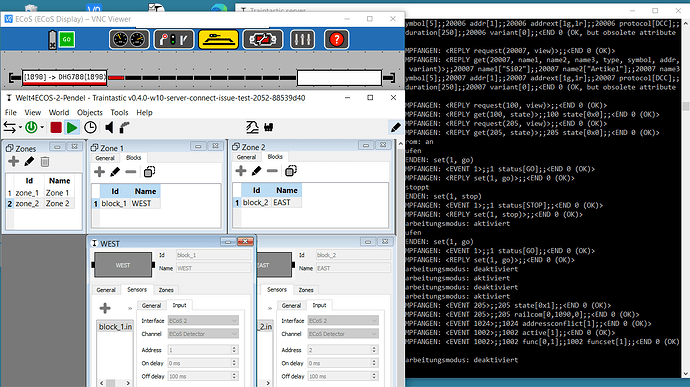Open the File menu
The image size is (690, 387).
pyautogui.click(x=11, y=113)
